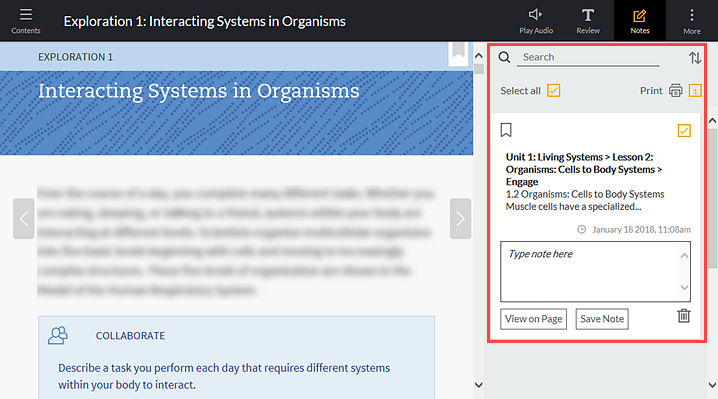Click the COLLABORATE people icon

click(x=58, y=335)
